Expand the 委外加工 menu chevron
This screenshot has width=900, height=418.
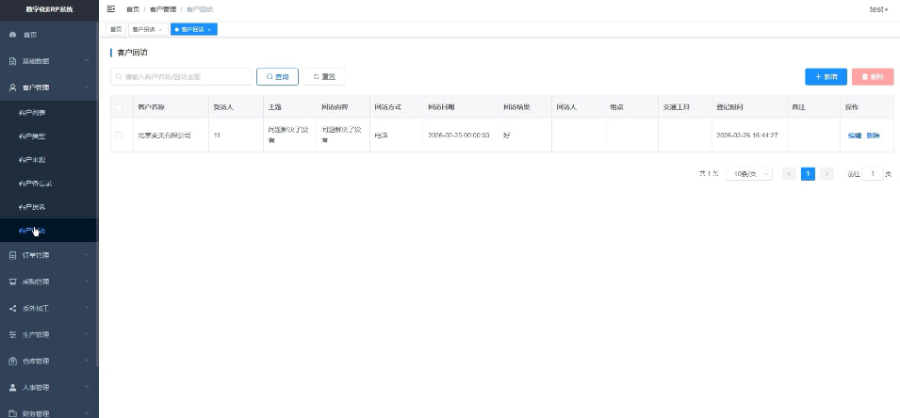pos(87,308)
